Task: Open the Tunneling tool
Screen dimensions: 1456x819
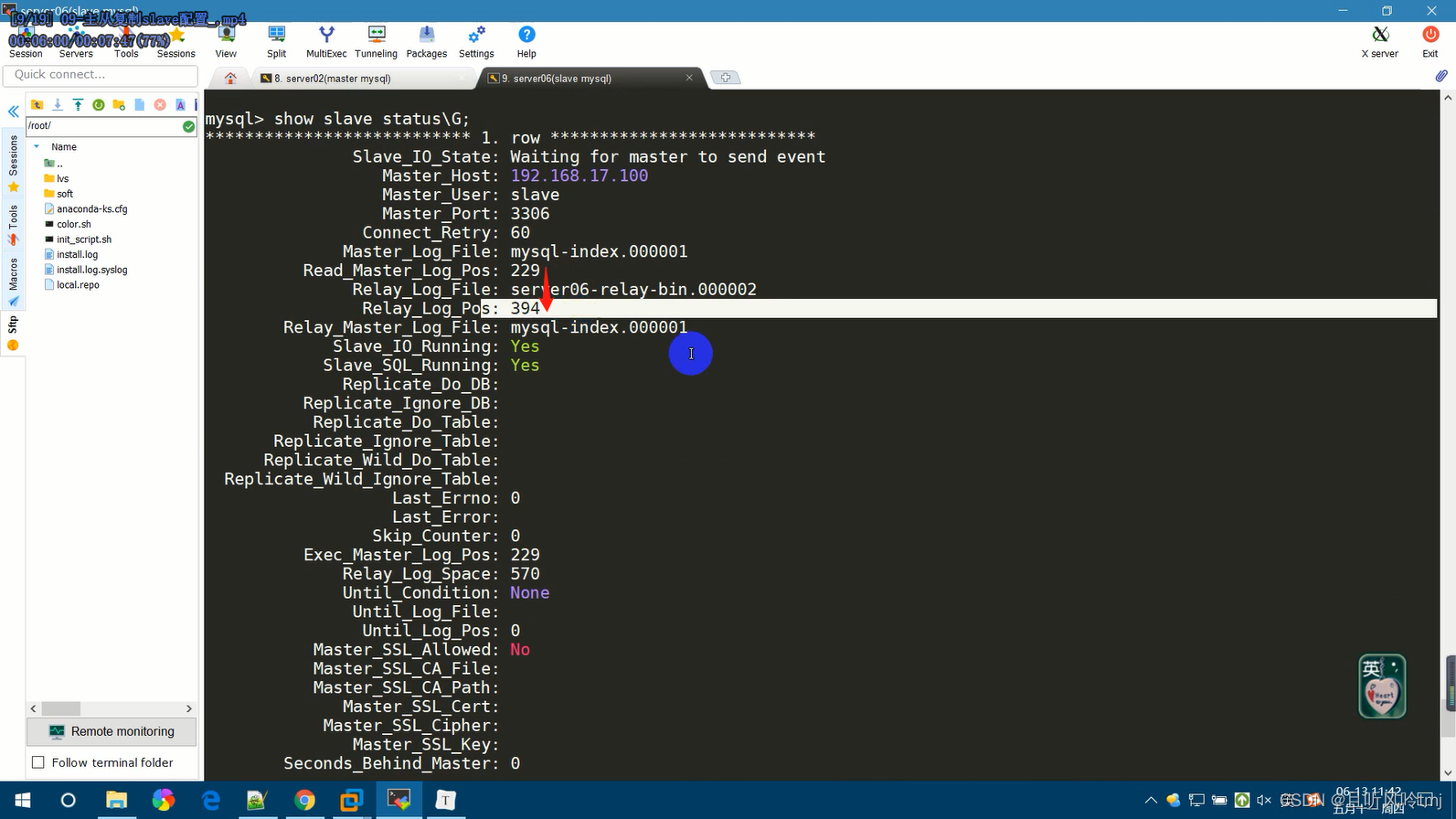Action: [376, 42]
